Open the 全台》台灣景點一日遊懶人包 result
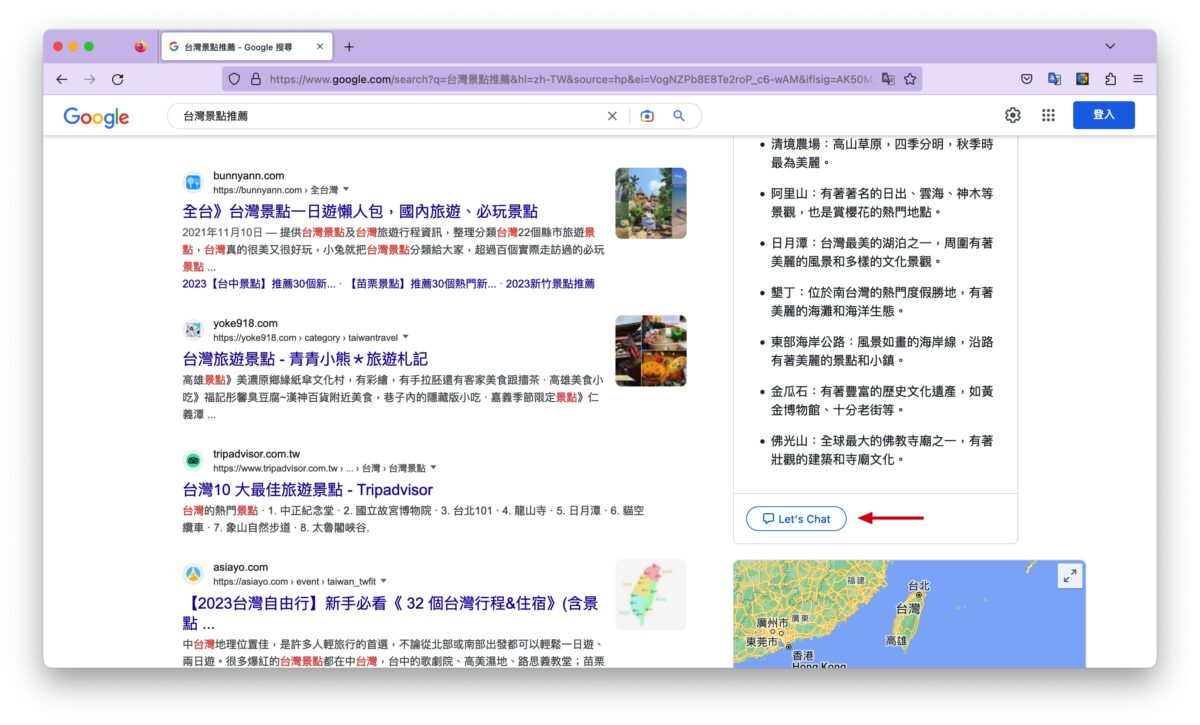Screen dimensions: 1200x725 360,211
